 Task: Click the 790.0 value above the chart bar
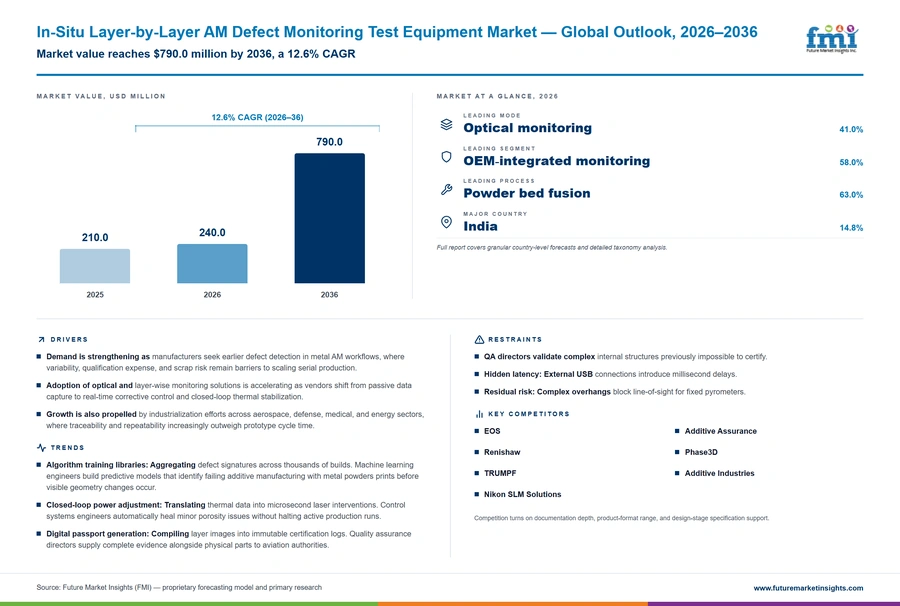click(x=329, y=142)
